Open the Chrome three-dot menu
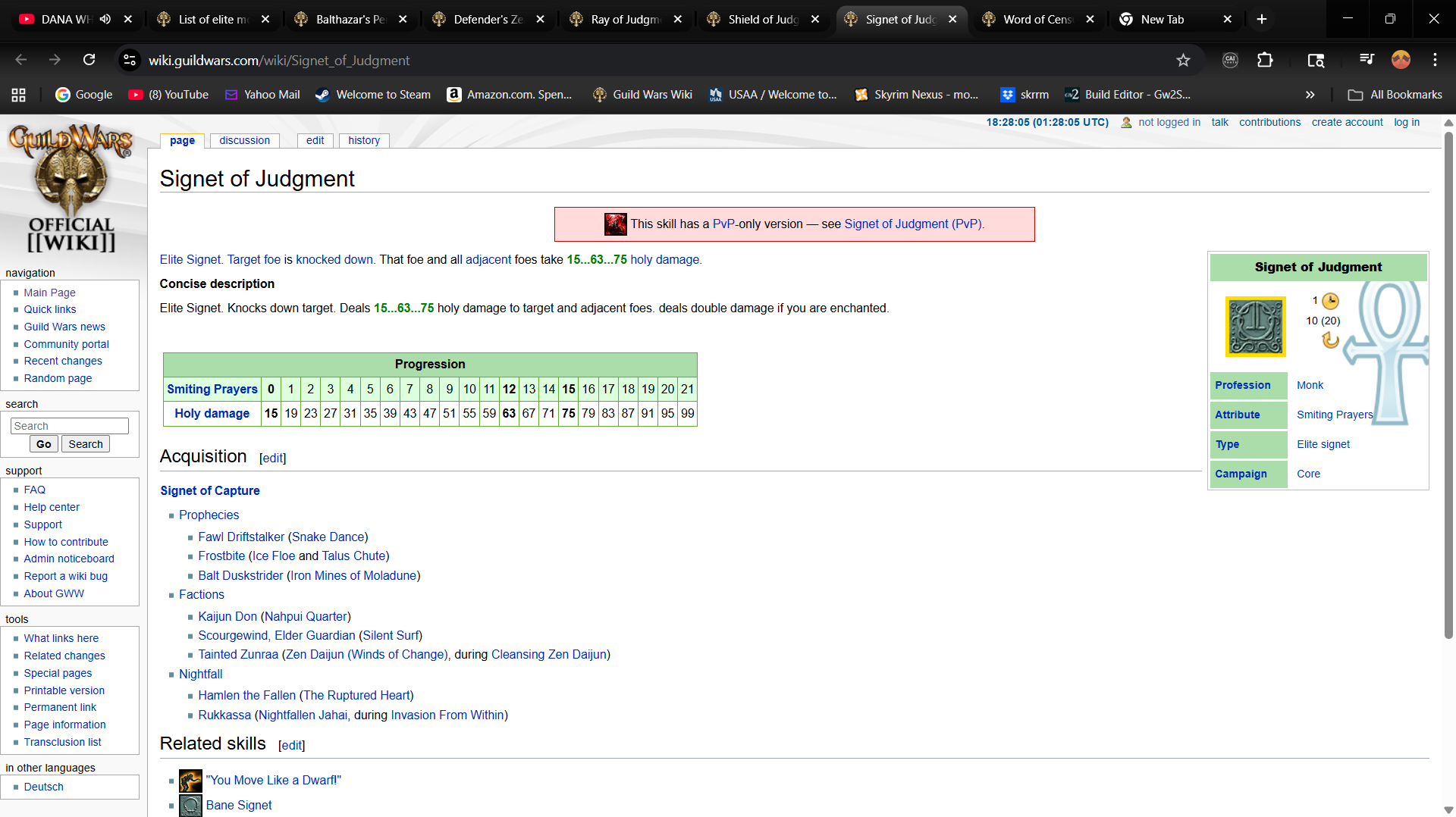The image size is (1456, 817). point(1435,60)
